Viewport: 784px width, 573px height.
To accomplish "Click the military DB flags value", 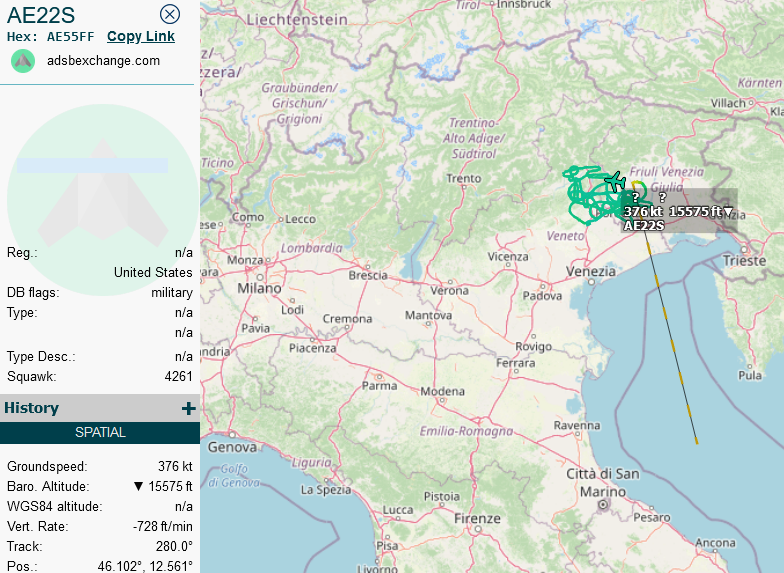I will [x=172, y=292].
